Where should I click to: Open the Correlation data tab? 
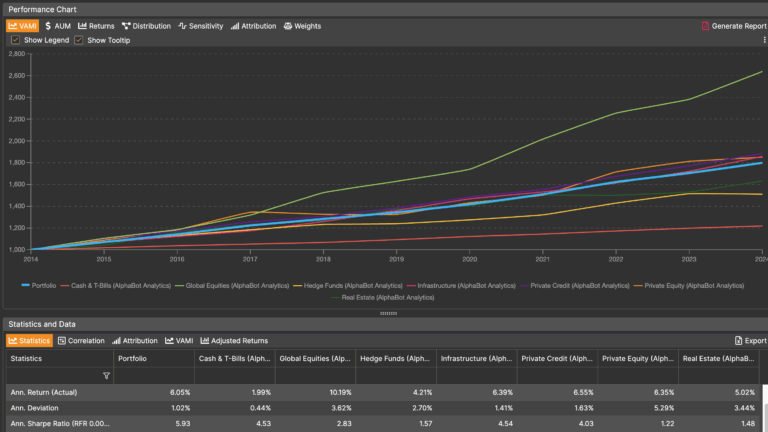pos(80,341)
